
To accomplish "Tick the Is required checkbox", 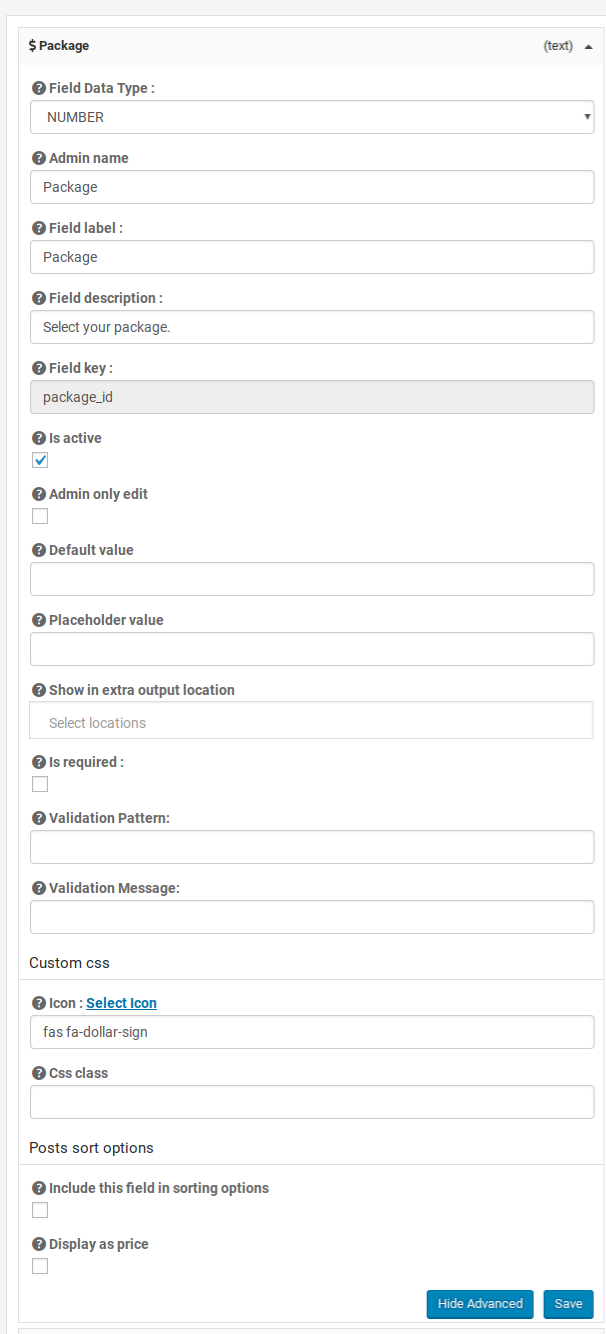I will [x=40, y=784].
